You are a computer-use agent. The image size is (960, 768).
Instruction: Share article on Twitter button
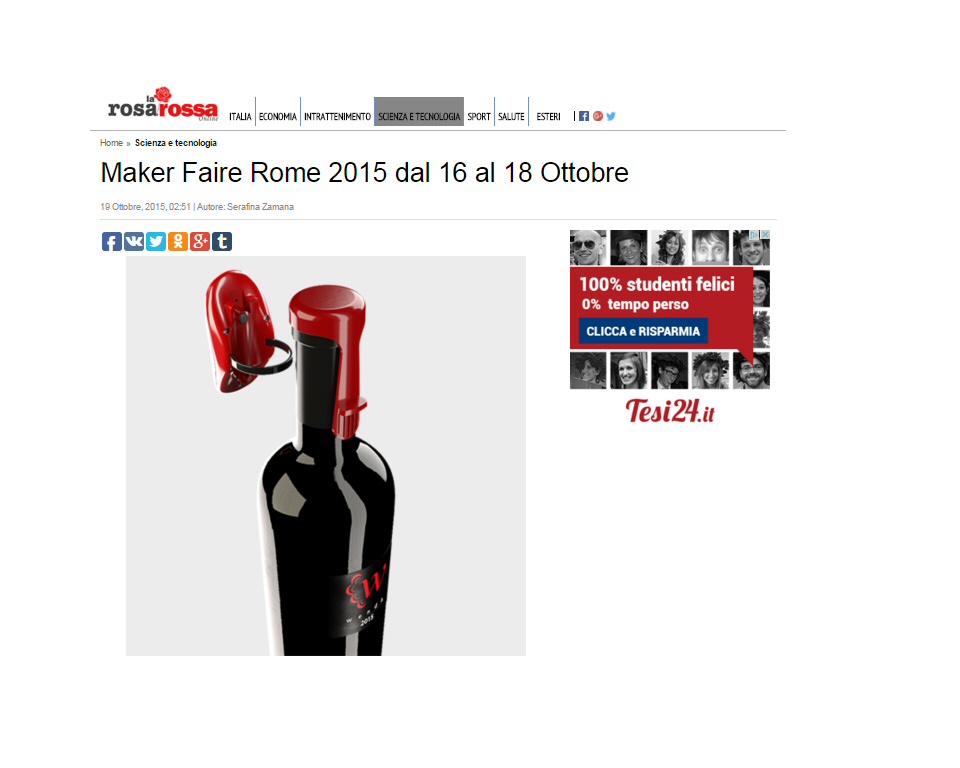(x=156, y=241)
